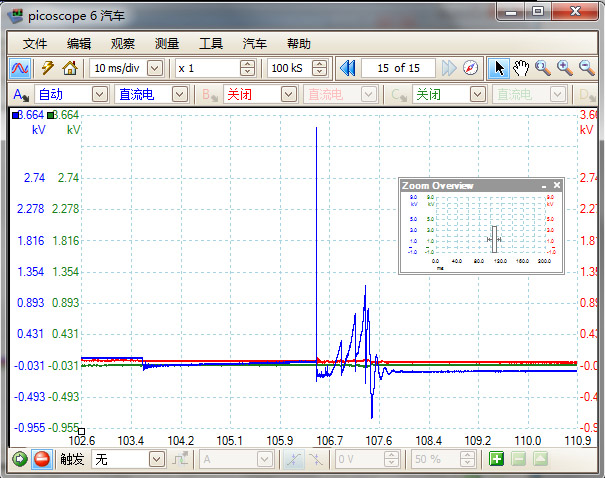Click the delete measurement minus button

point(518,459)
